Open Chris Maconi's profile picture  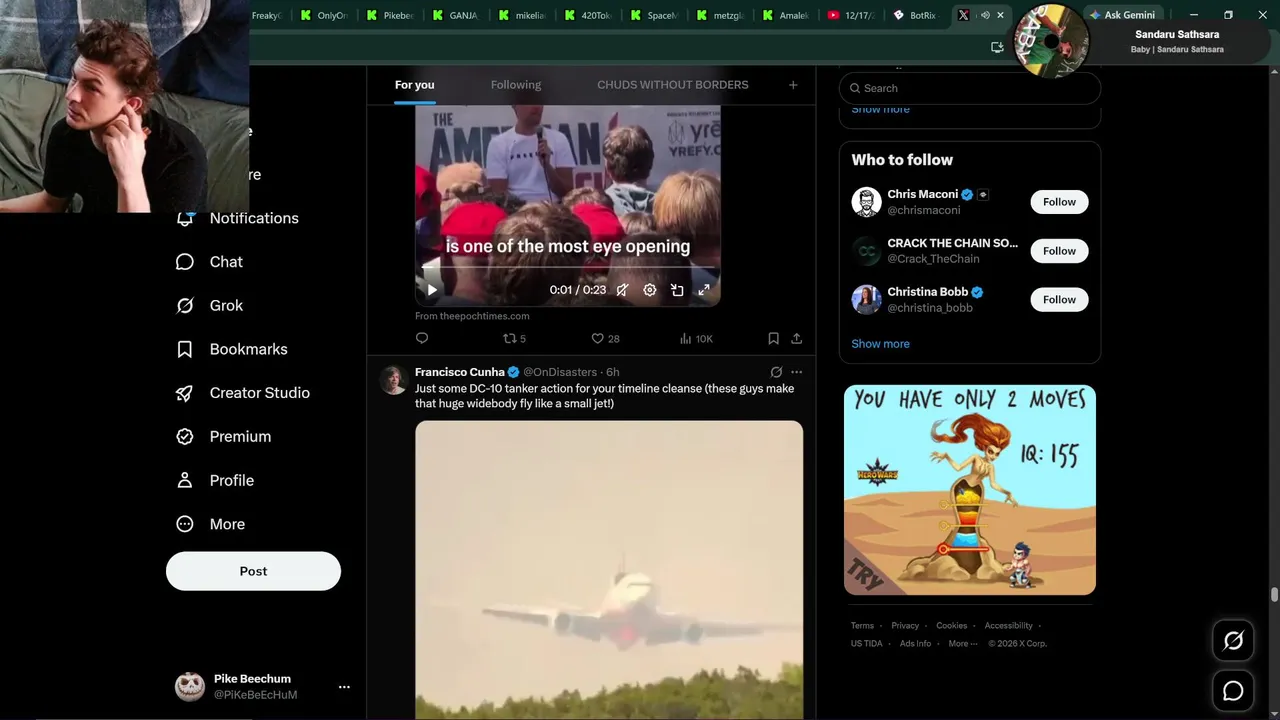click(866, 202)
